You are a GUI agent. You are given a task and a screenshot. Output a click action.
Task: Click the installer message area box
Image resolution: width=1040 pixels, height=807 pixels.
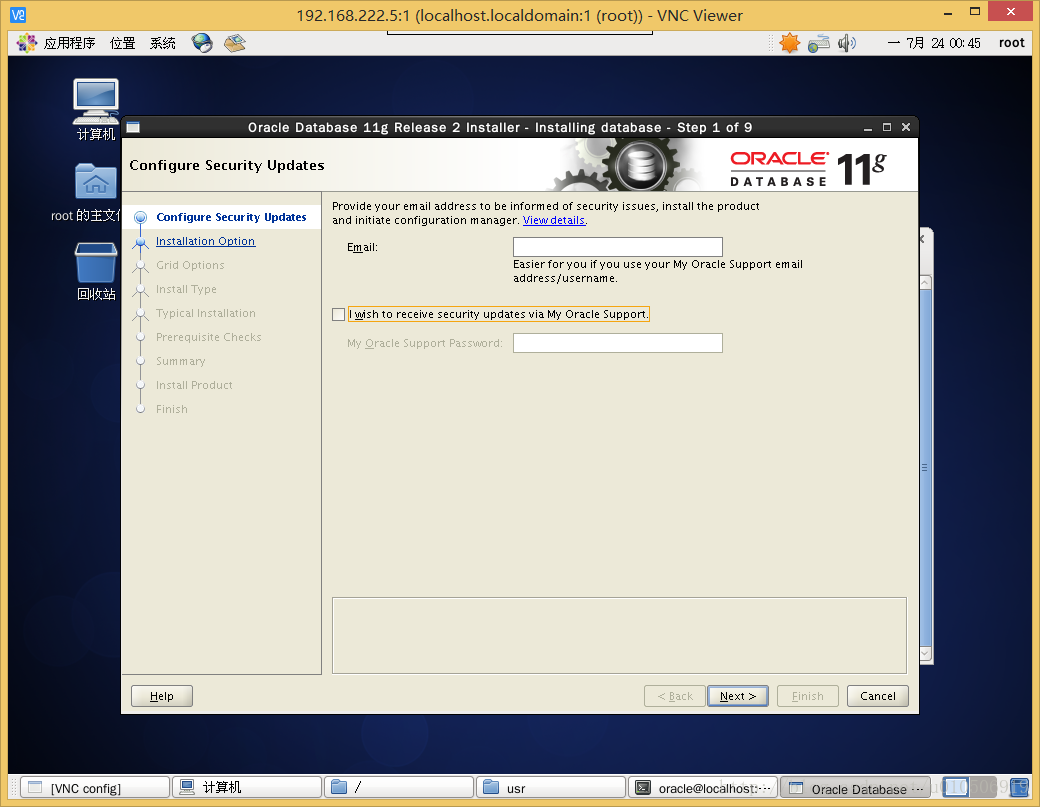point(619,635)
